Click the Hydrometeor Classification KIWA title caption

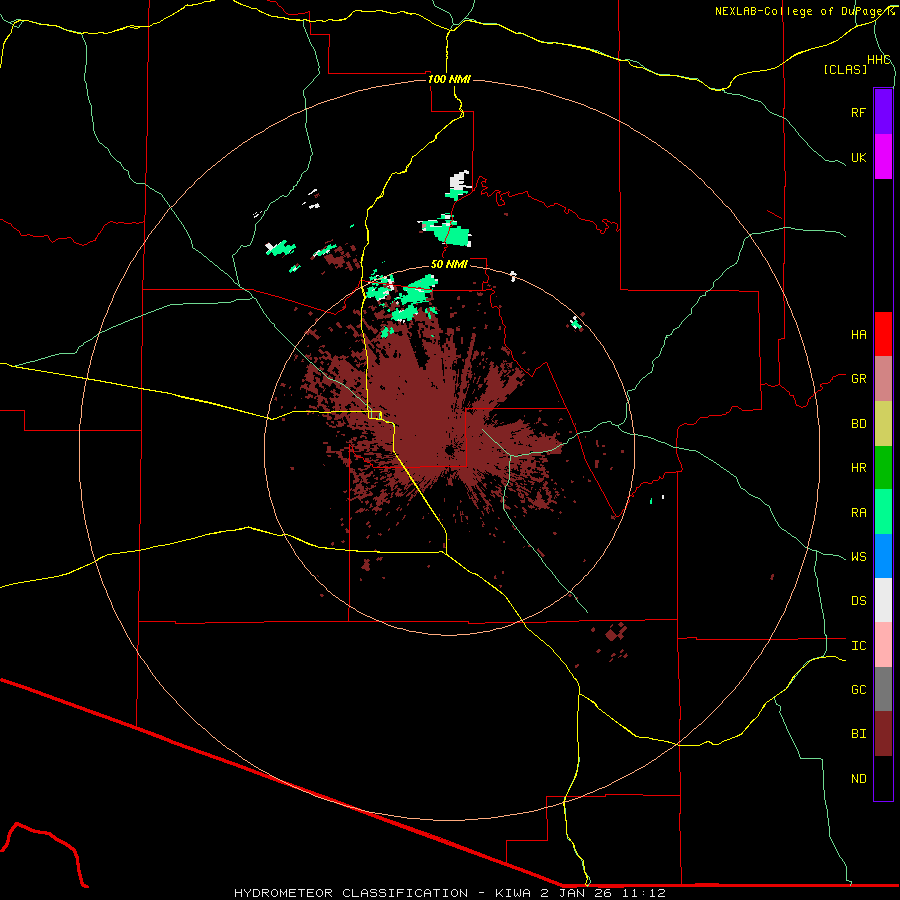[449, 893]
